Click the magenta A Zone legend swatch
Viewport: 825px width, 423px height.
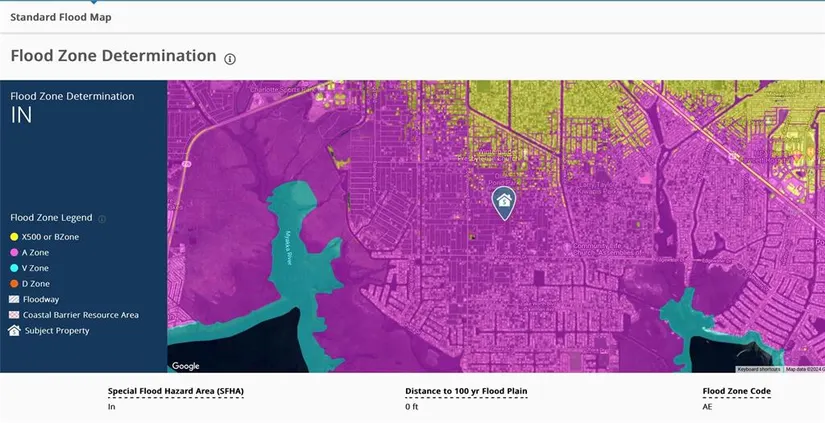(x=14, y=253)
